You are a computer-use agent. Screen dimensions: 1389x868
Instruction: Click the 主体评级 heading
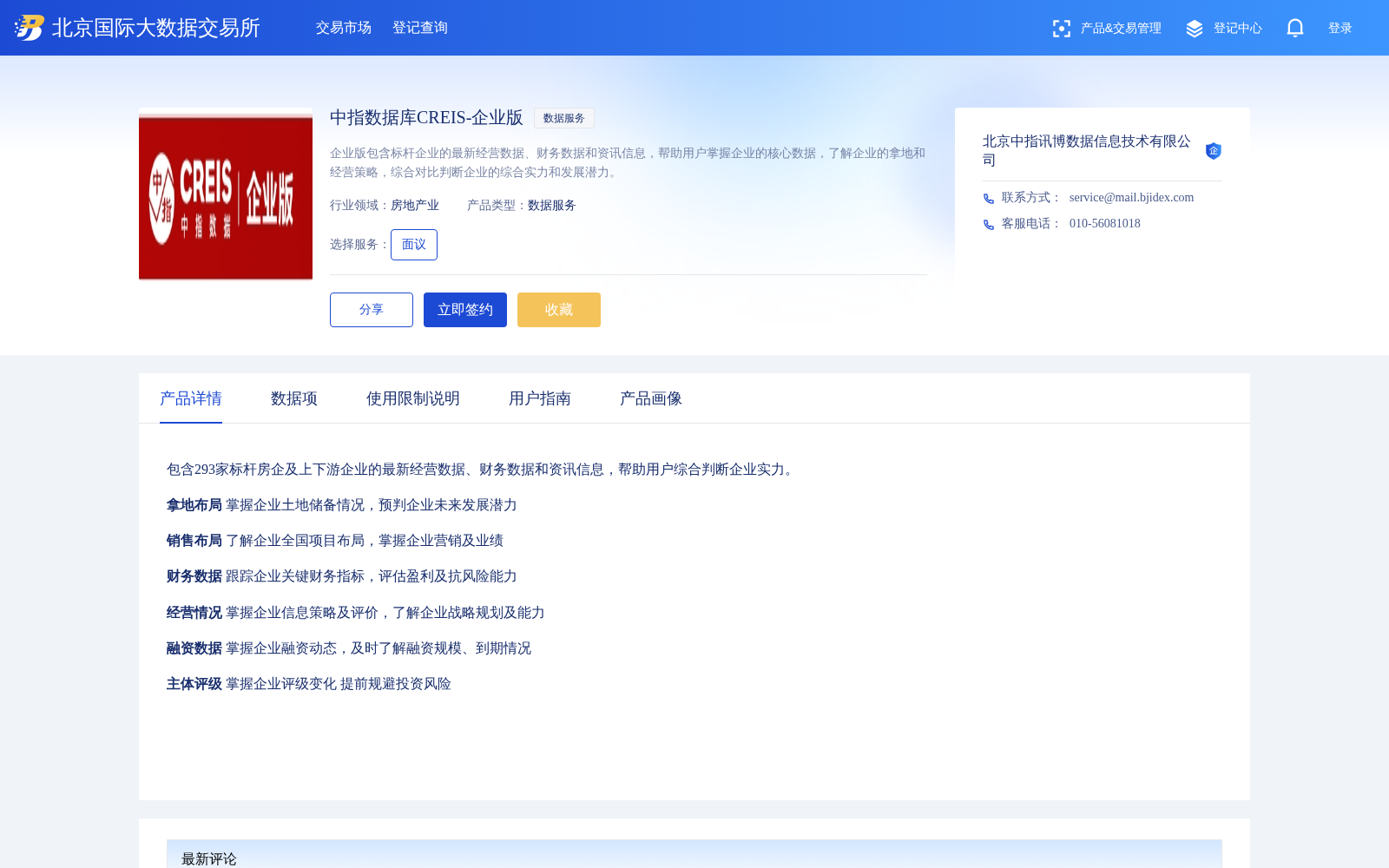coord(194,684)
